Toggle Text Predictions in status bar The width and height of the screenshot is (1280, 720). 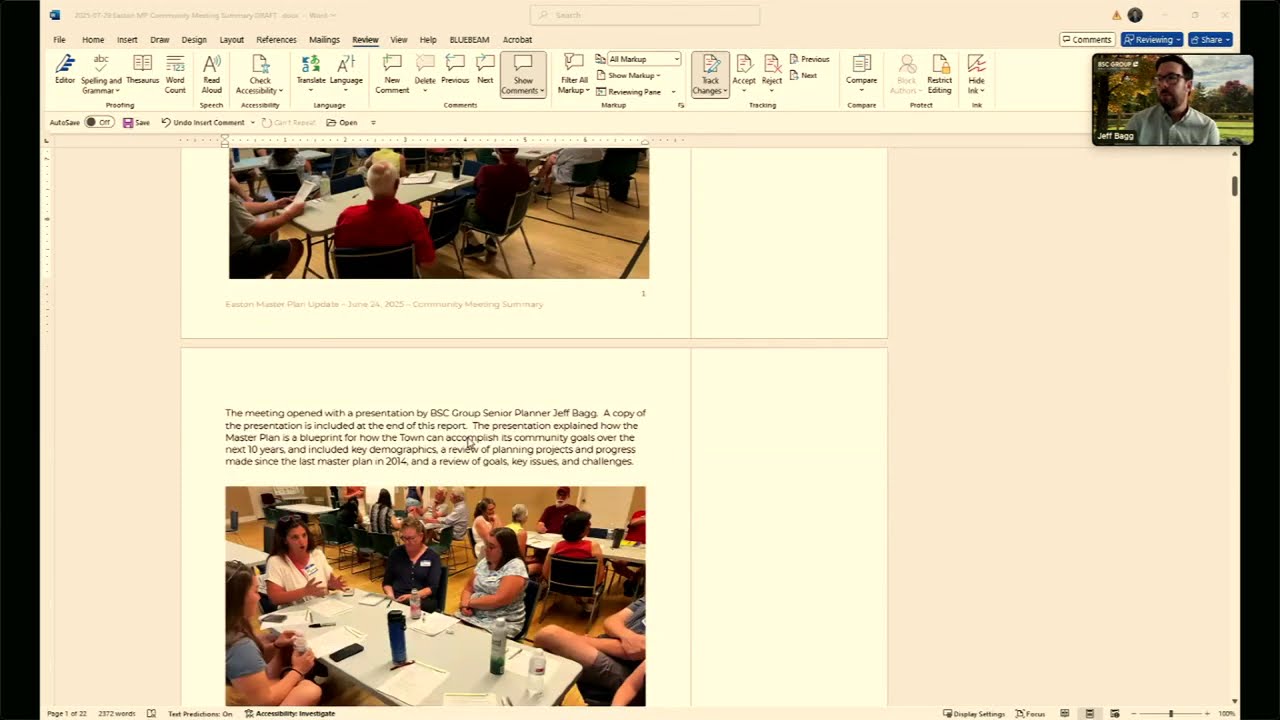pyautogui.click(x=200, y=713)
